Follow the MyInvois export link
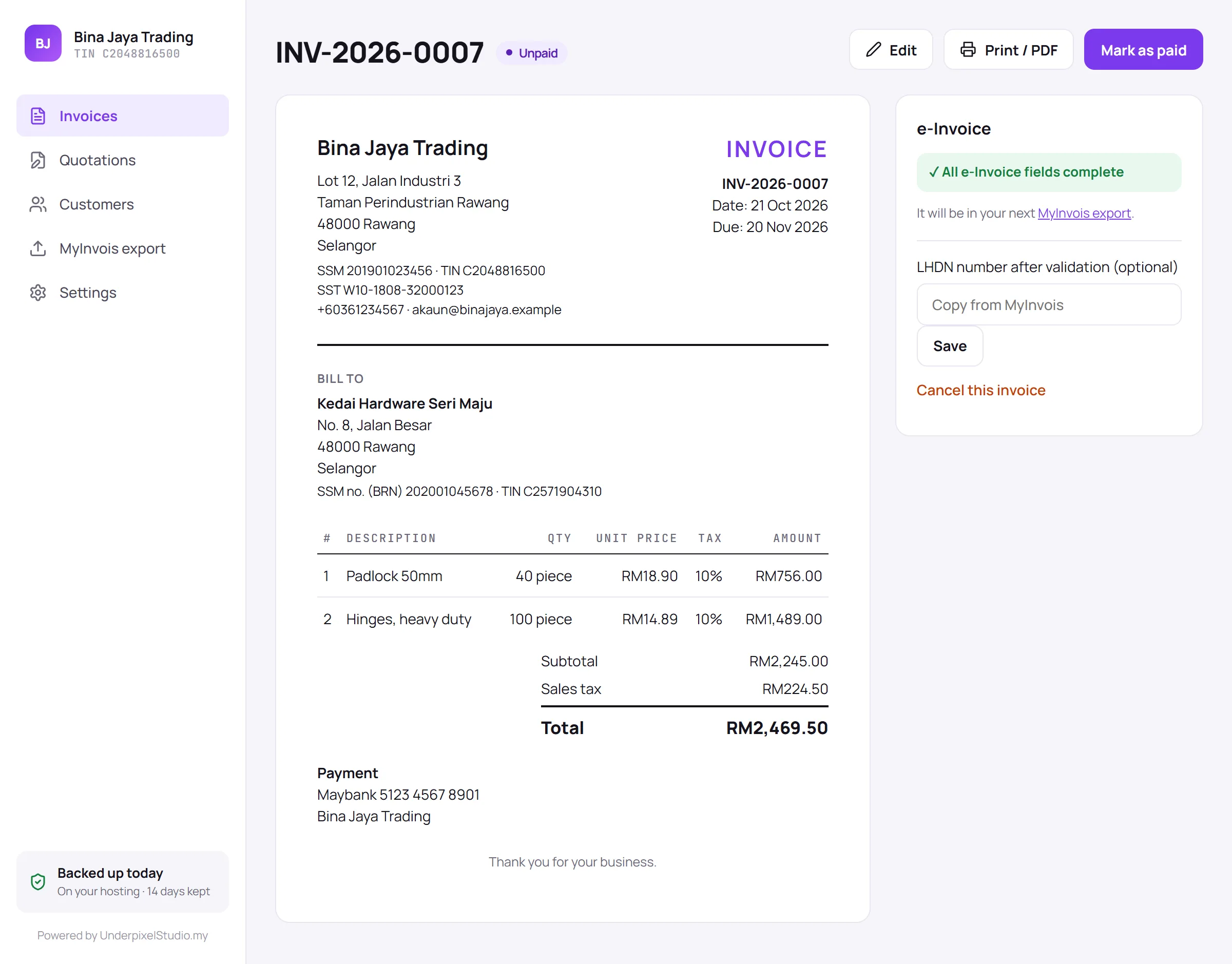 tap(1084, 214)
